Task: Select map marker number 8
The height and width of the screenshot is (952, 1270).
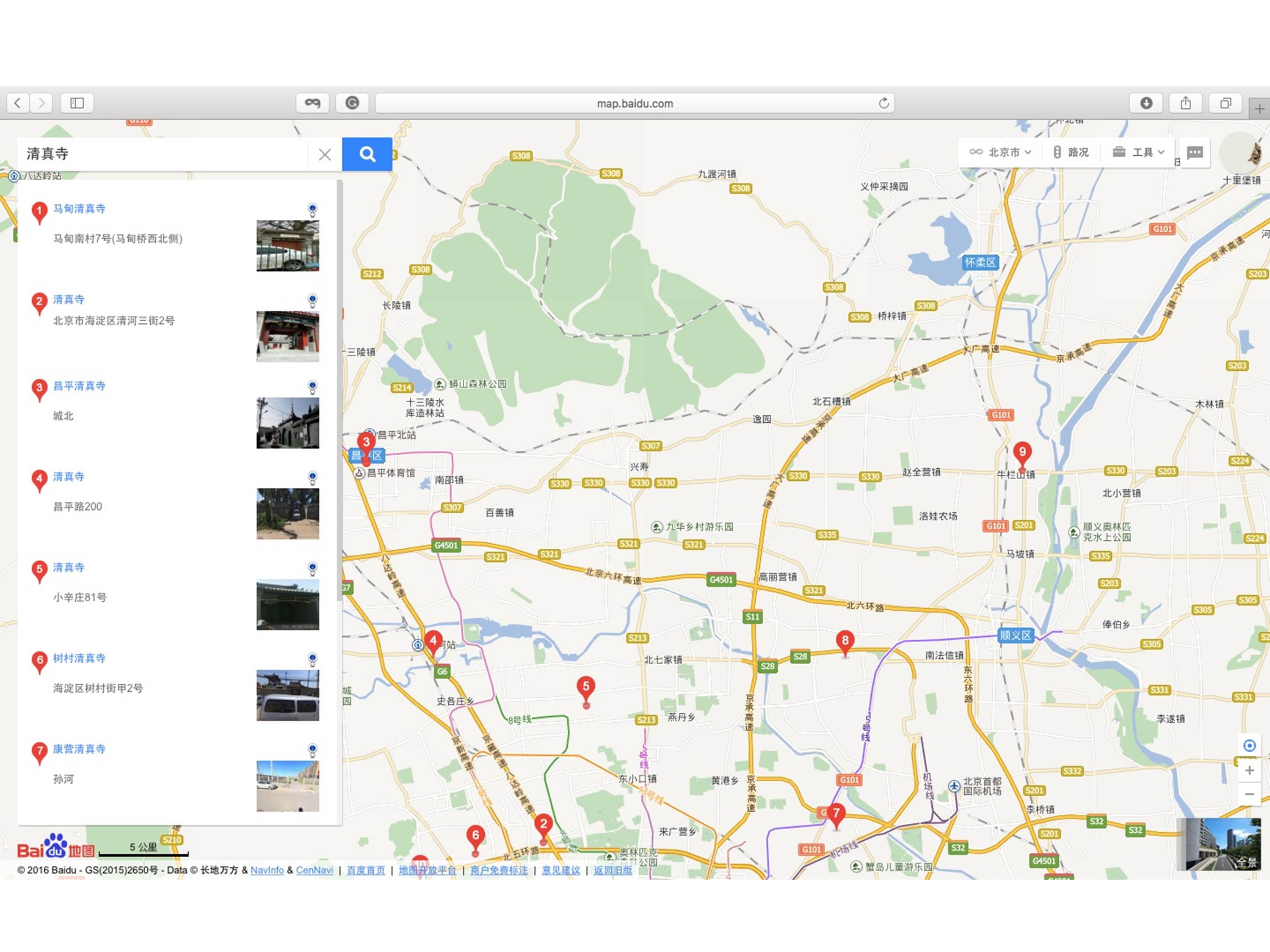Action: (845, 641)
